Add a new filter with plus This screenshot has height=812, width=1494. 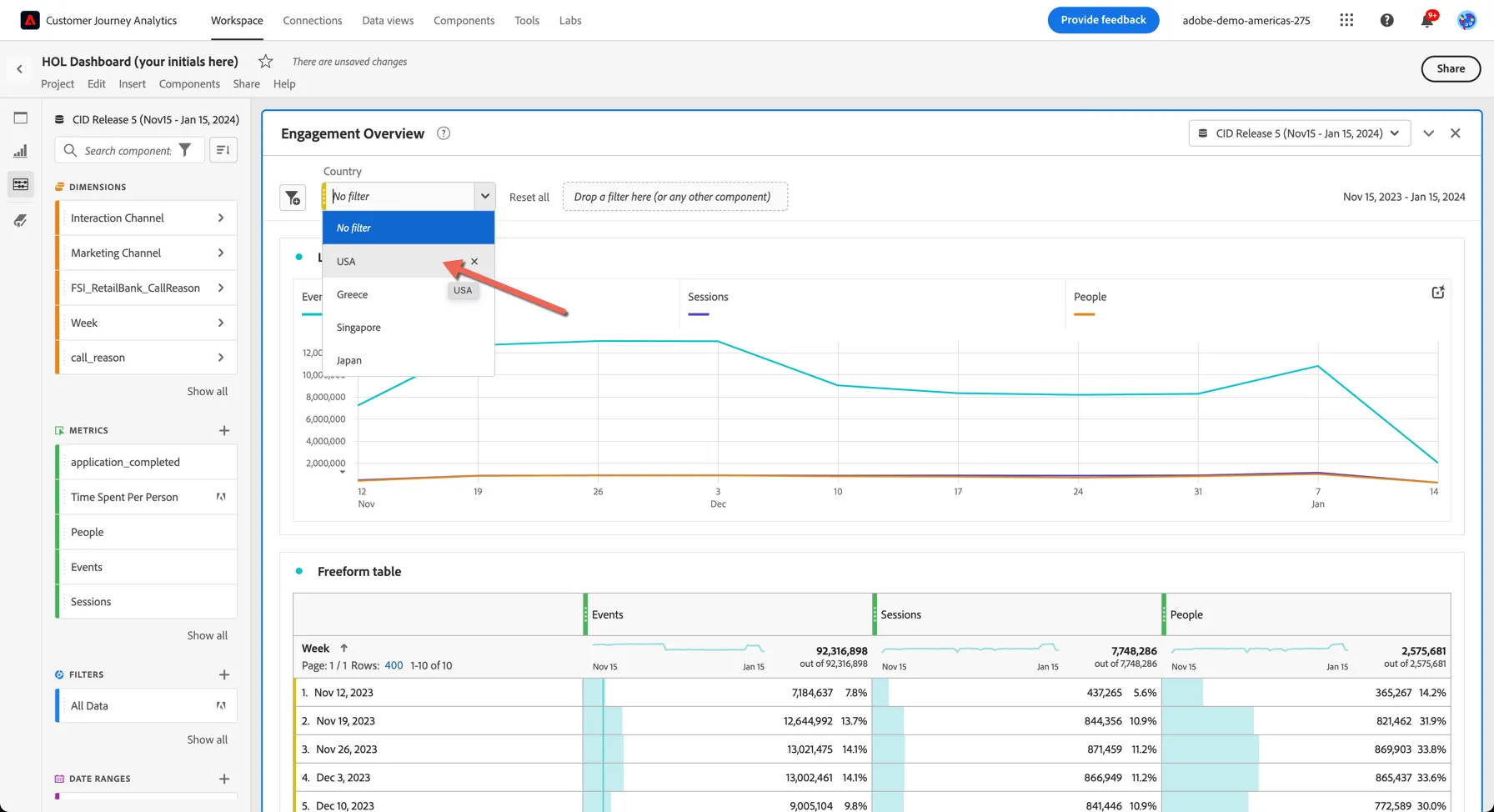click(224, 674)
